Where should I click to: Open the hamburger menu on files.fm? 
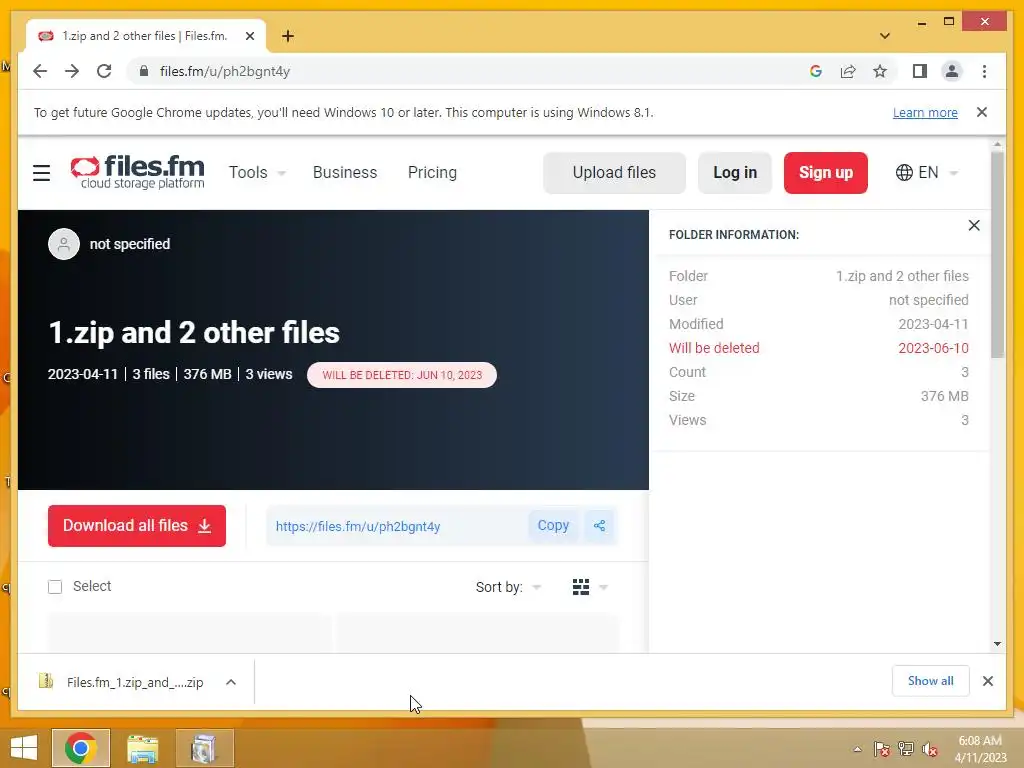click(x=41, y=173)
